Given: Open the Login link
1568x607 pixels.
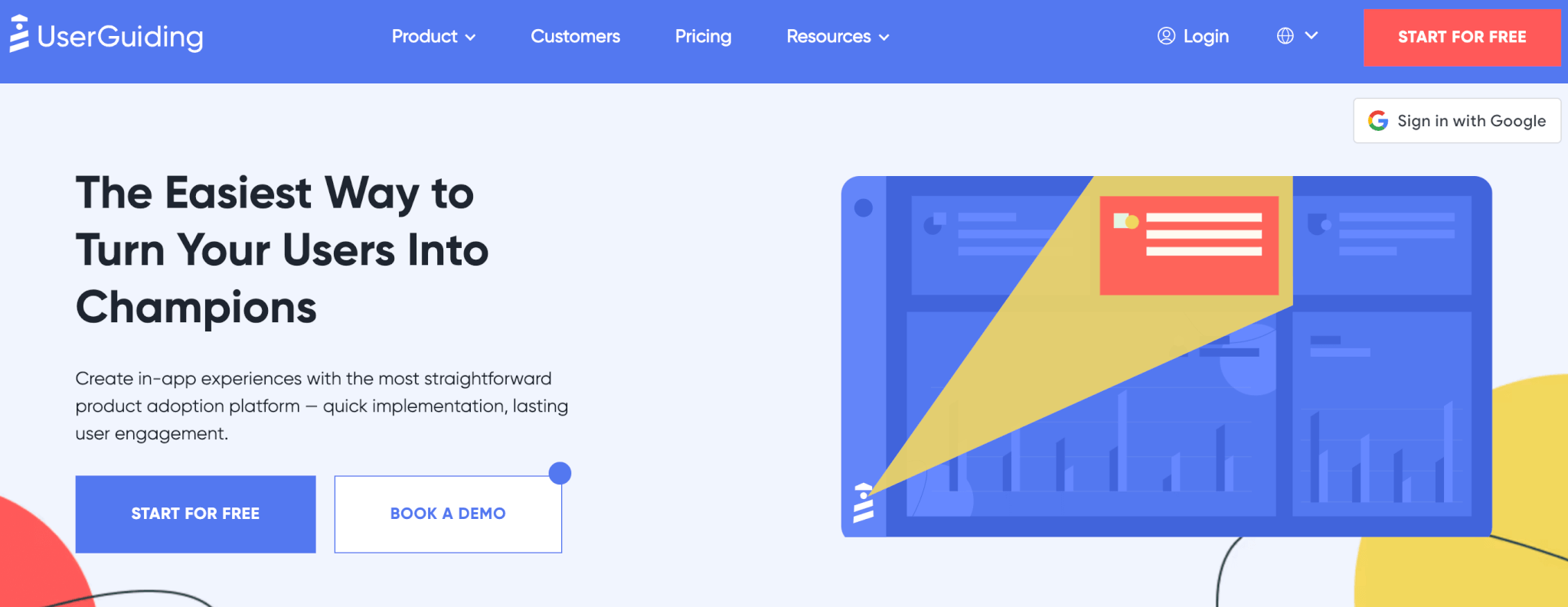Looking at the screenshot, I should [1206, 37].
